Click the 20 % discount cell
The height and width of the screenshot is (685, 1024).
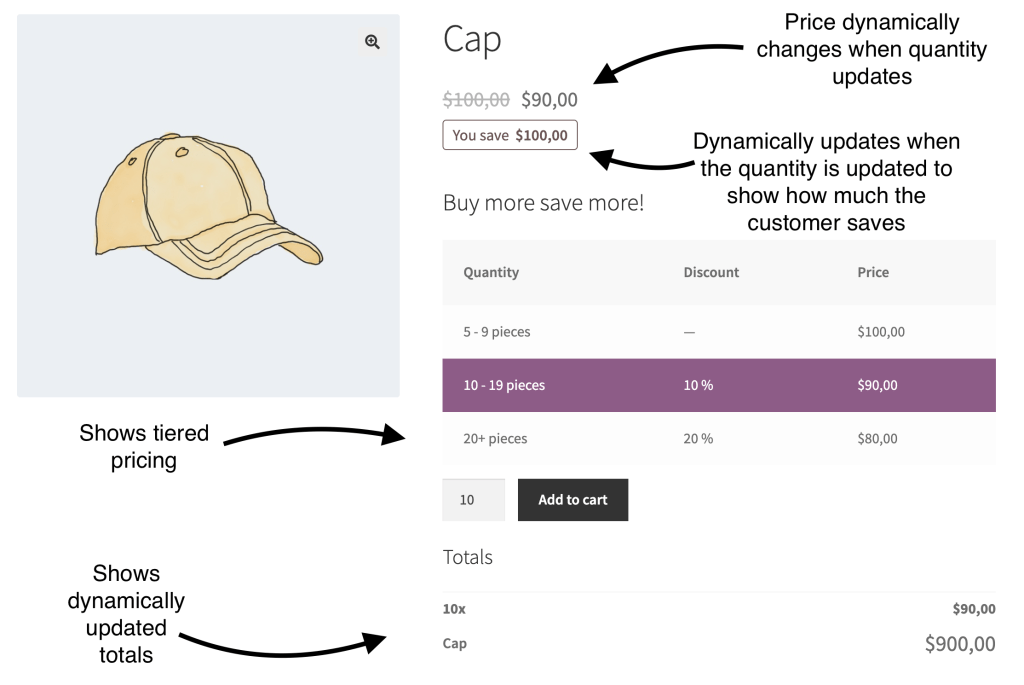coord(698,438)
